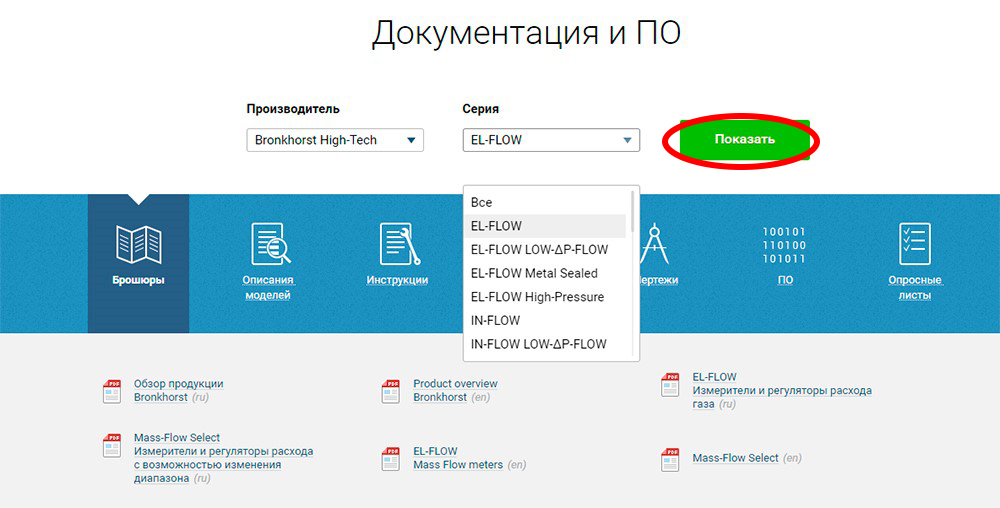This screenshot has height=508, width=1000.
Task: Click PDF icon beside EL-FLOW Измерители и регуляторы
Action: coord(670,384)
